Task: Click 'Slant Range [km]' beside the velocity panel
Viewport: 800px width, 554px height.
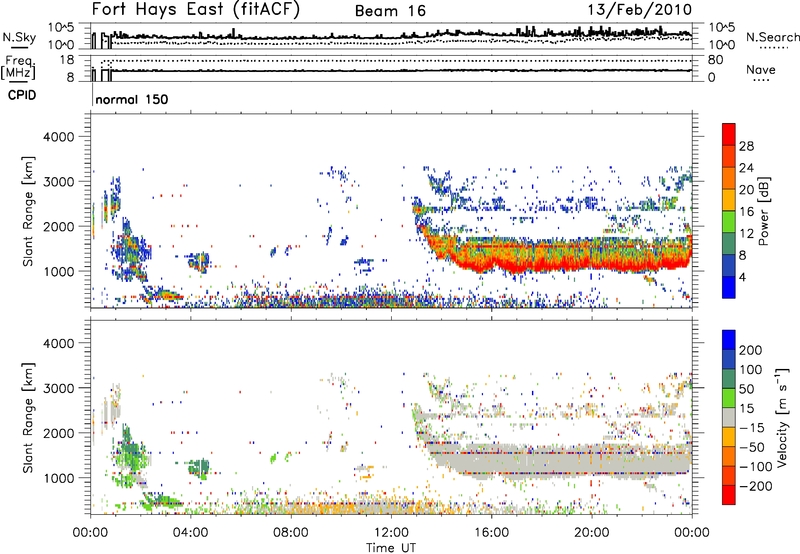Action: coord(28,417)
